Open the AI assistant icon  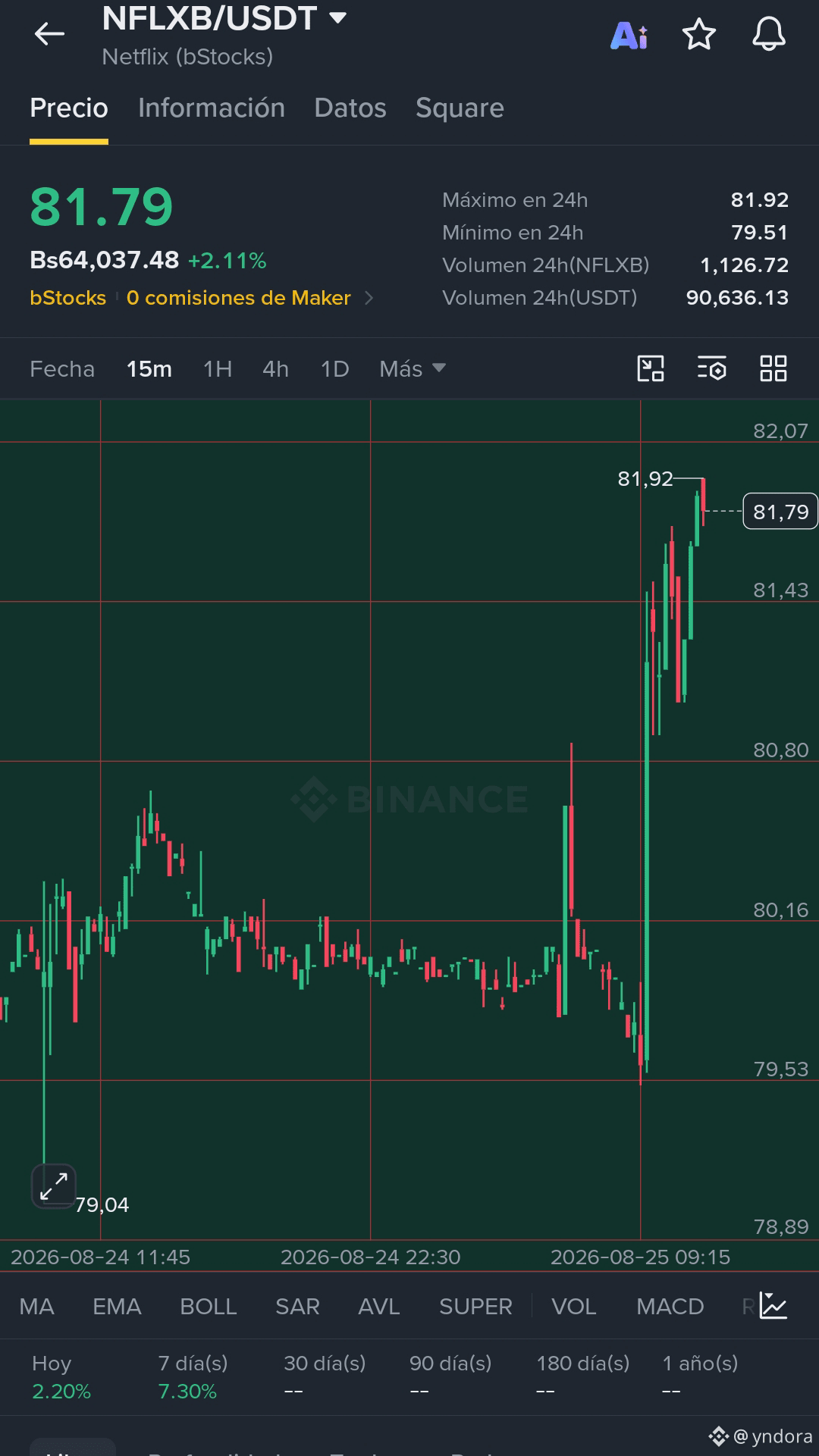click(629, 35)
